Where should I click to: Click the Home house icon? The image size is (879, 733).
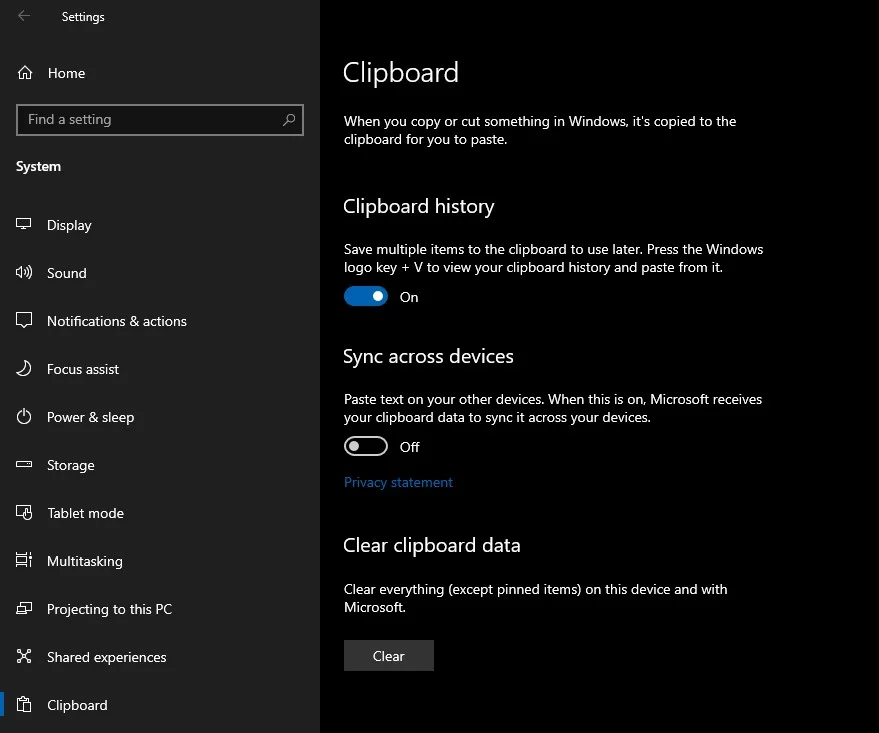click(x=25, y=73)
